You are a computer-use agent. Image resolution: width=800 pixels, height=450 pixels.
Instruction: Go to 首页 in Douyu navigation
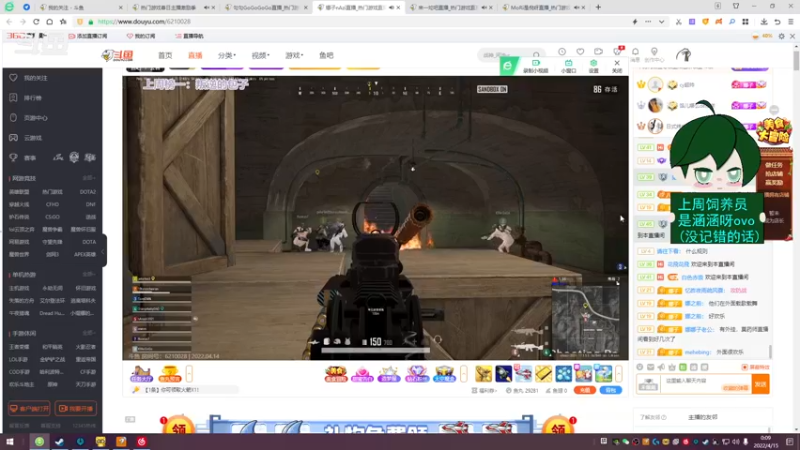coord(165,55)
